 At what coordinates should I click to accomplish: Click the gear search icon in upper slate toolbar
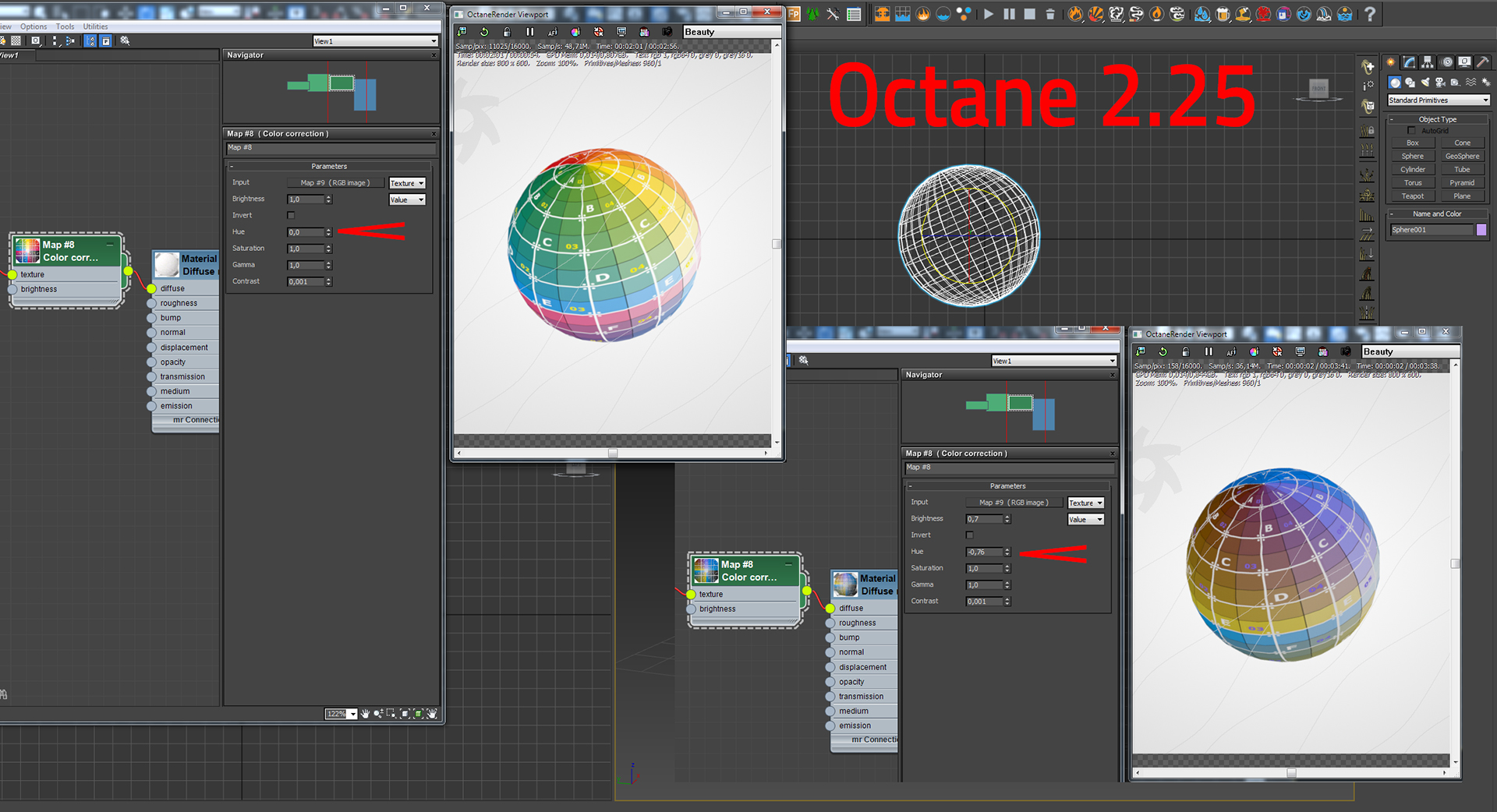(x=125, y=41)
